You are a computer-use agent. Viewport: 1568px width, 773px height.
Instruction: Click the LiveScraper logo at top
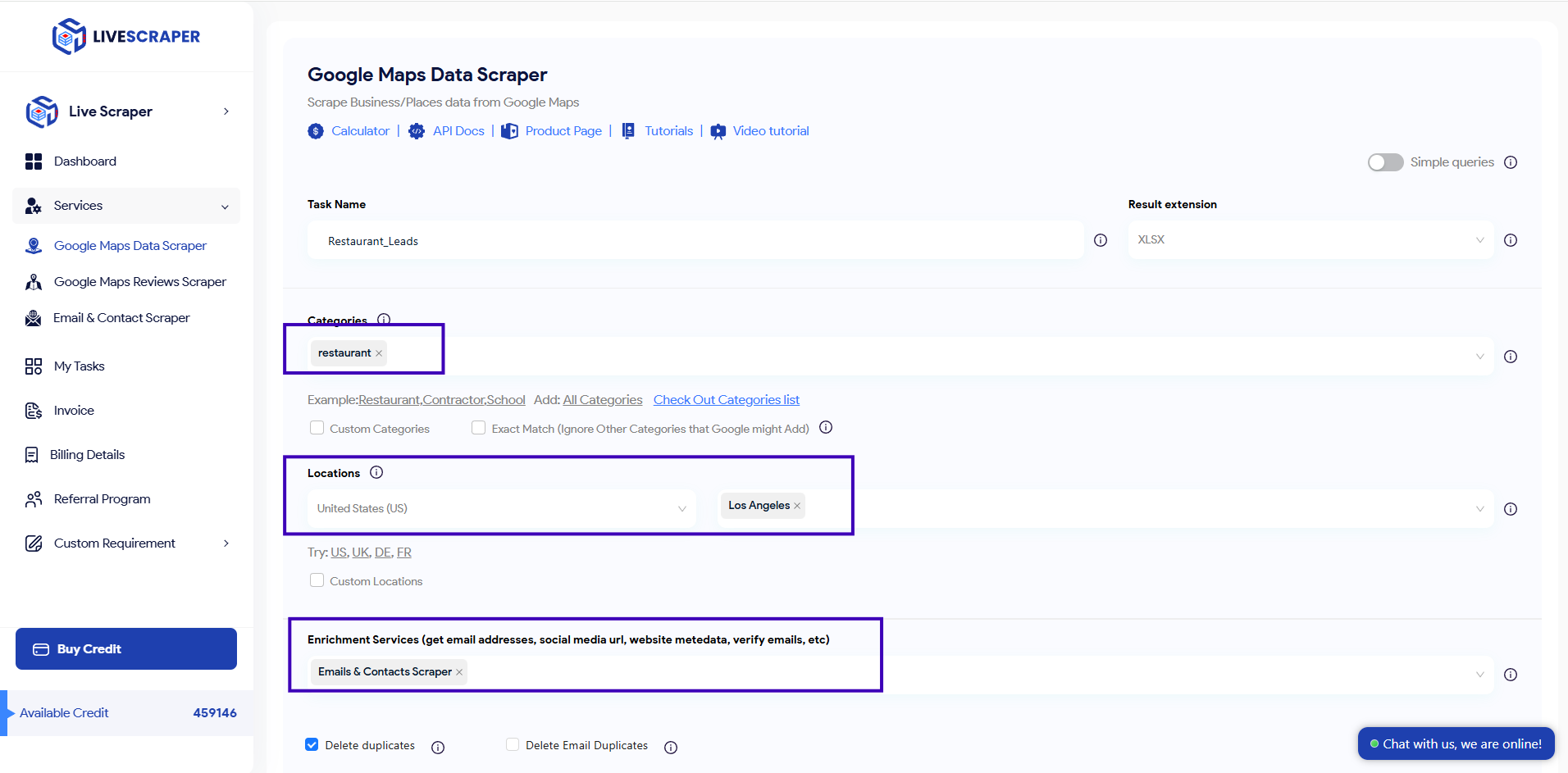pos(126,36)
